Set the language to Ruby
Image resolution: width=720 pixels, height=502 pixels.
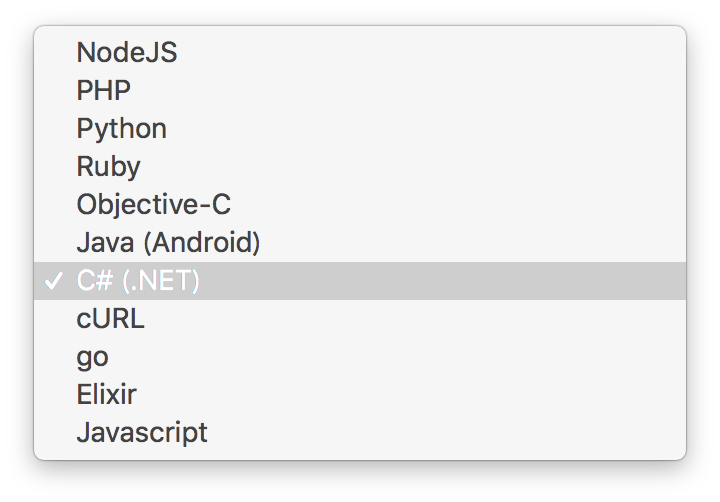pos(360,167)
